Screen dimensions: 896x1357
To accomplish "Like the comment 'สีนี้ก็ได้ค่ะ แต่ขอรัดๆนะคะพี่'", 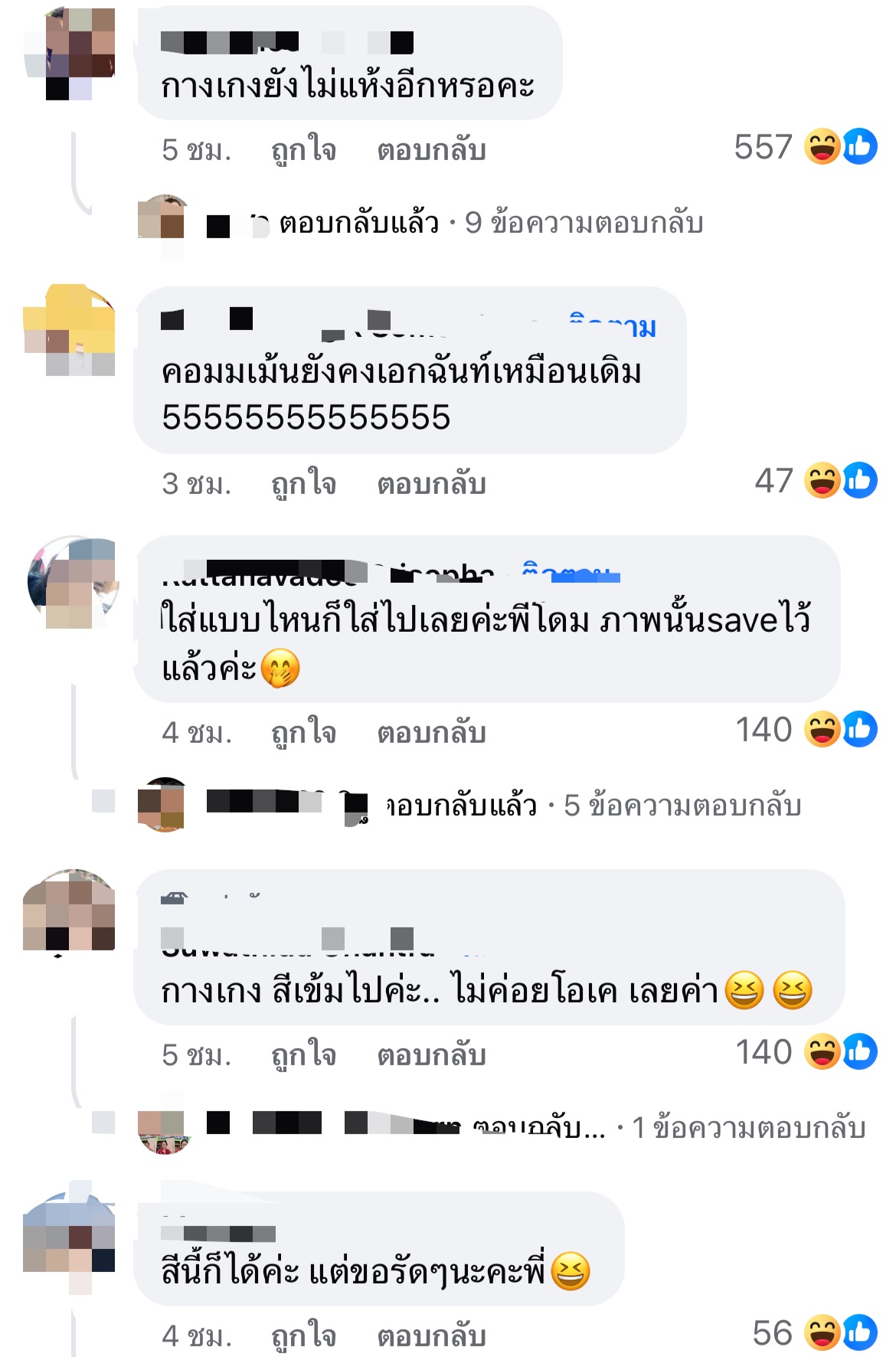I will pyautogui.click(x=304, y=1336).
